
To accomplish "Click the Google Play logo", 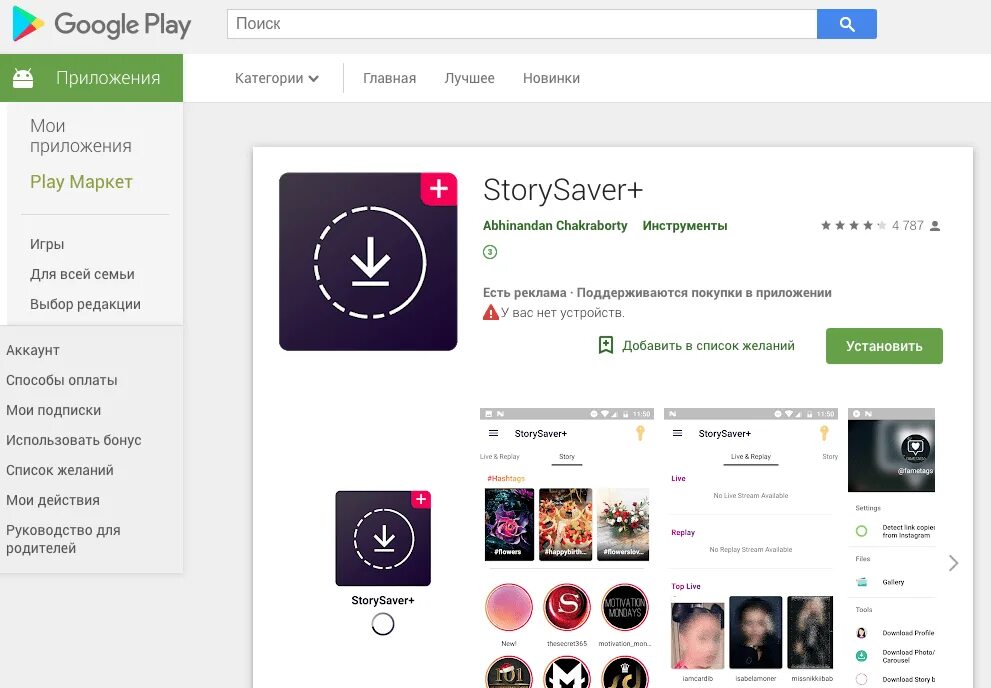I will click(101, 24).
